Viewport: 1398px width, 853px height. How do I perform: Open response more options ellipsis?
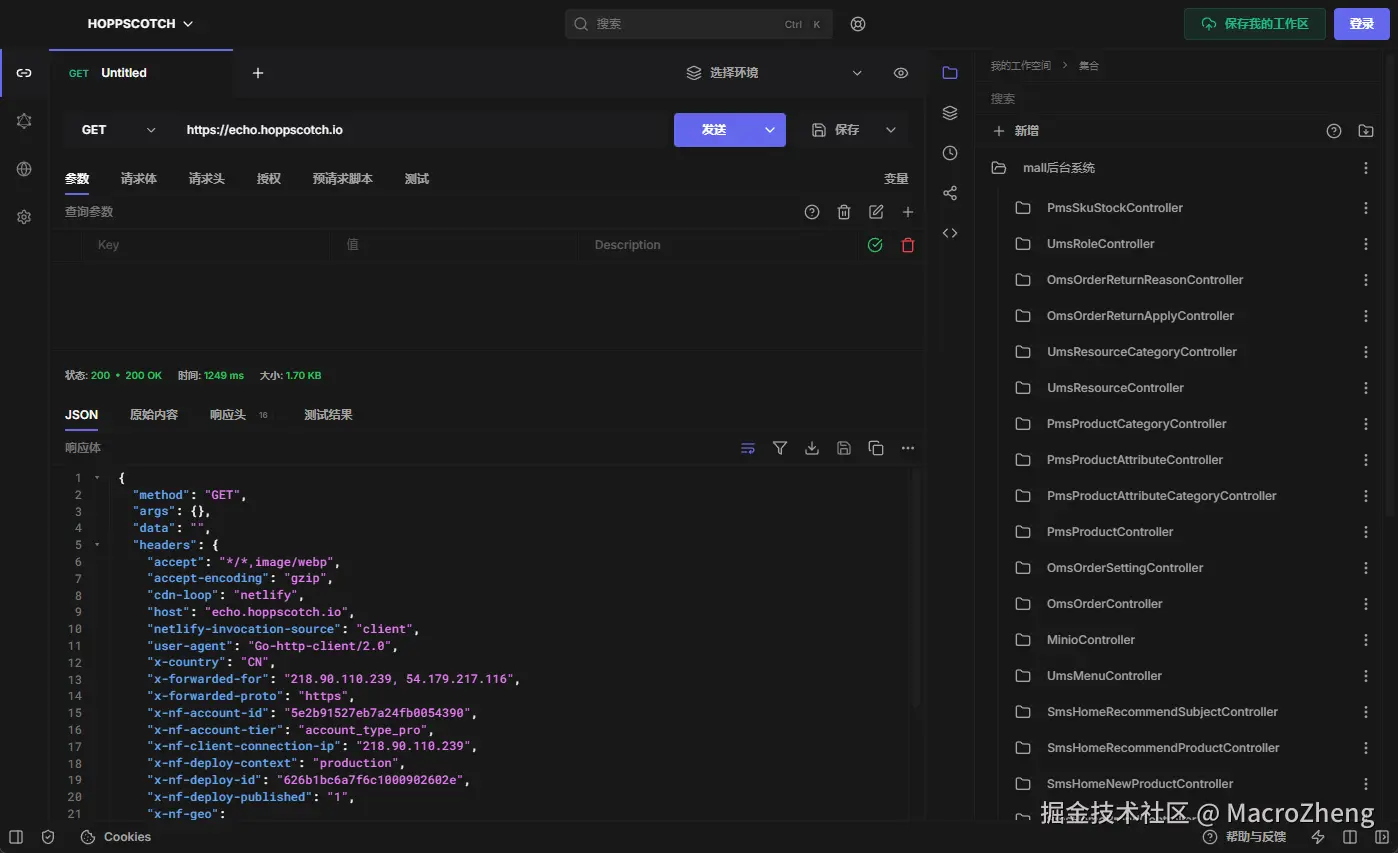click(x=908, y=448)
